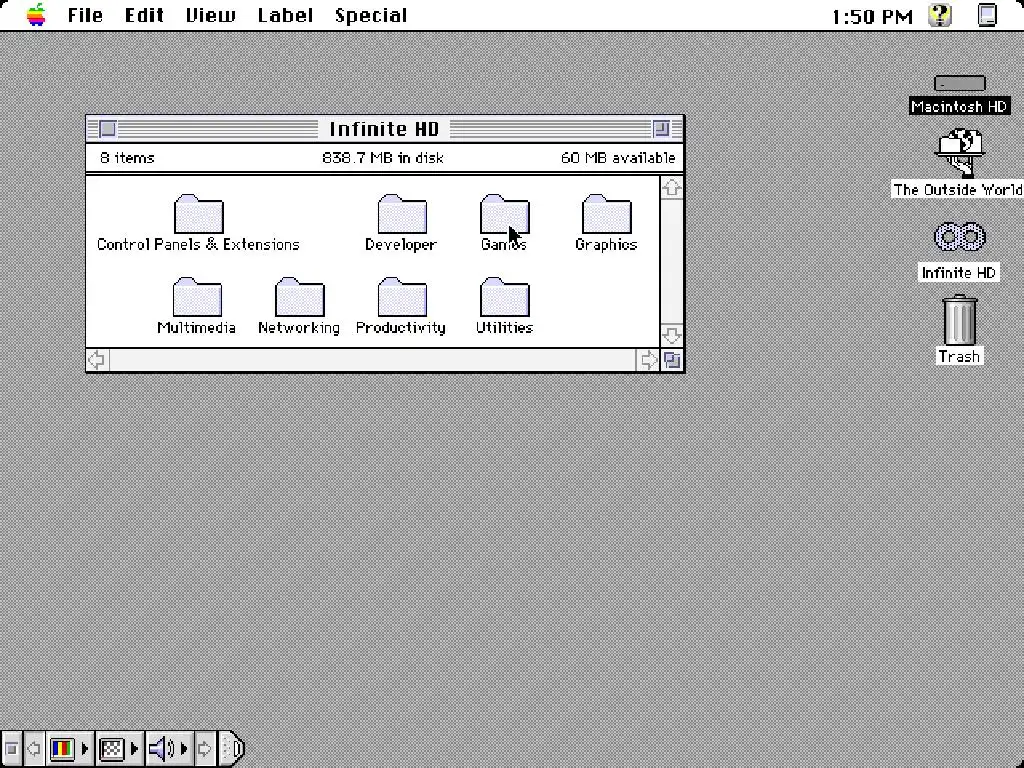Viewport: 1024px width, 768px height.
Task: Open the File menu
Action: click(x=85, y=15)
